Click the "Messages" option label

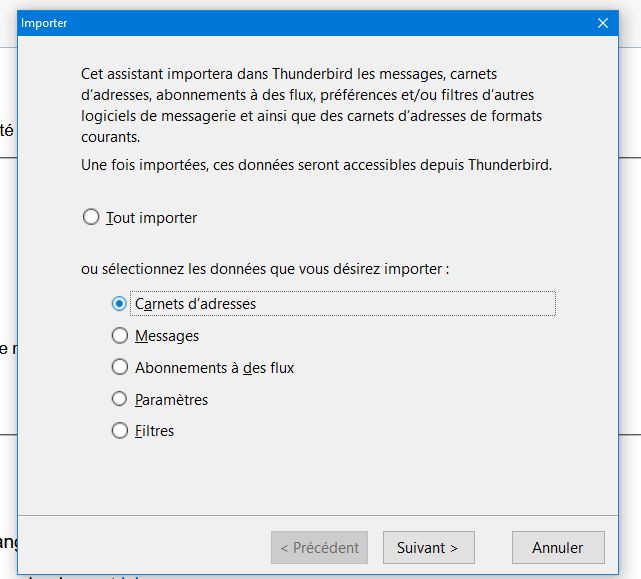[x=167, y=335]
